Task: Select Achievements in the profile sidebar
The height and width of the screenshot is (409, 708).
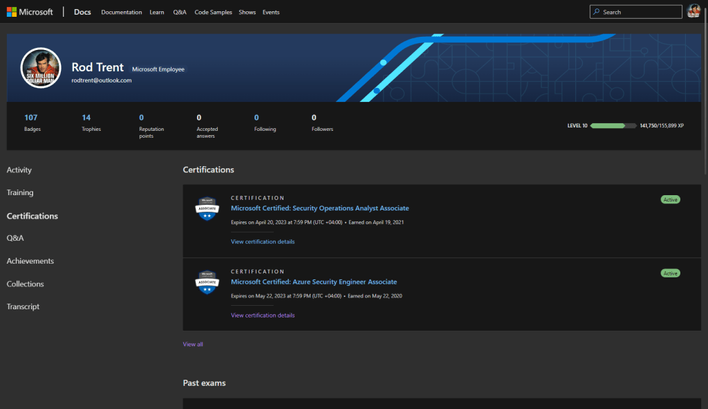Action: click(30, 261)
